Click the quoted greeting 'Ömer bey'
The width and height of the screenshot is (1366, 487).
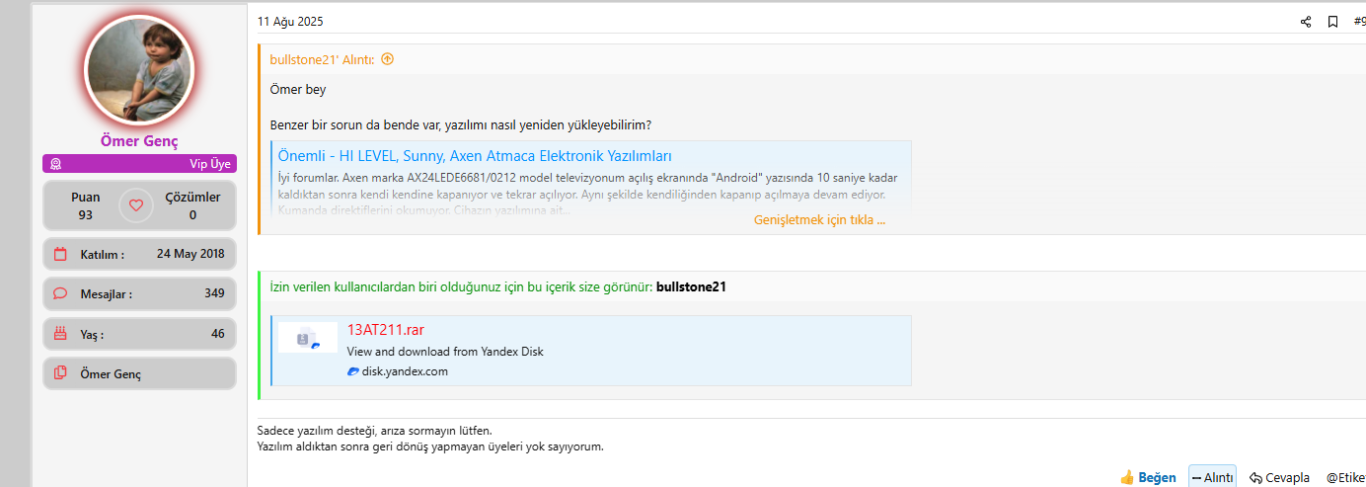(298, 89)
